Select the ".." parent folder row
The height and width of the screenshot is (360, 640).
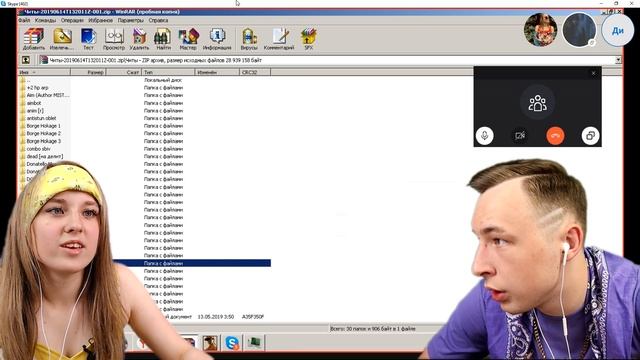[144, 80]
